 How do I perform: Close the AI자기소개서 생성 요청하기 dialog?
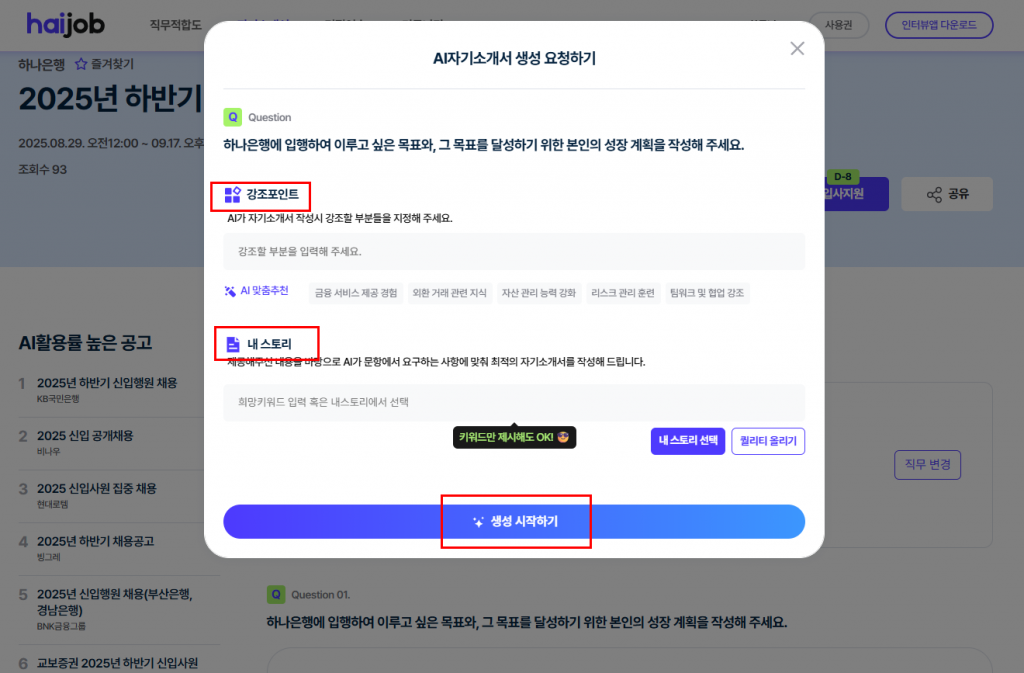797,48
